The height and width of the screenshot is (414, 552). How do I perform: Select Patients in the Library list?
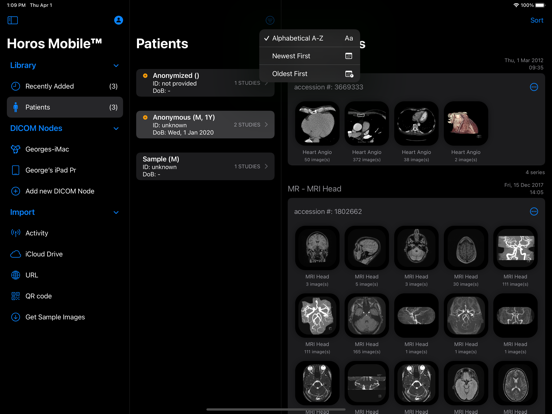[x=65, y=107]
